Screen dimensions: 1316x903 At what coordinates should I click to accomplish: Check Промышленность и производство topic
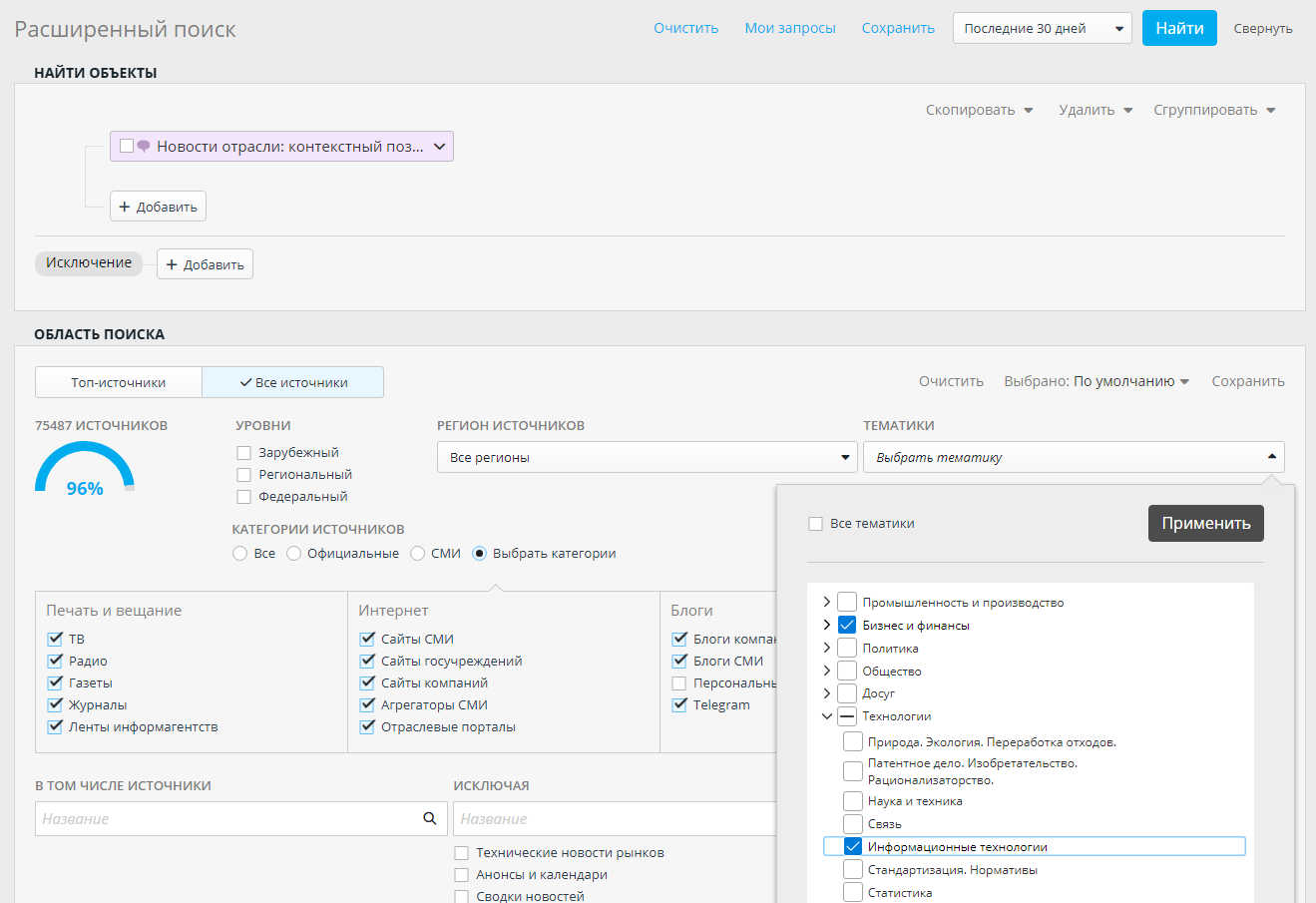847,602
